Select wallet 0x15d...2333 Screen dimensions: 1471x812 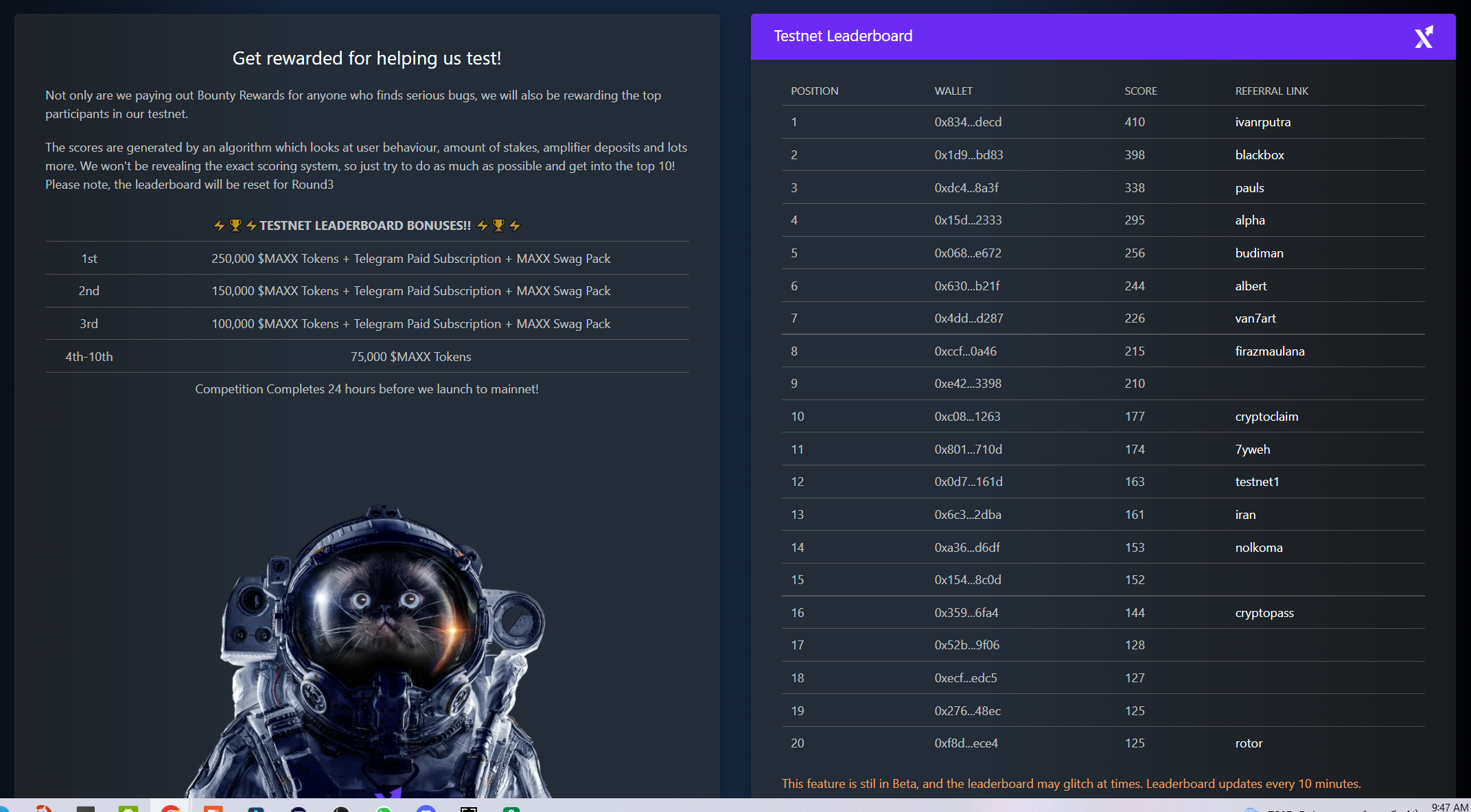968,220
